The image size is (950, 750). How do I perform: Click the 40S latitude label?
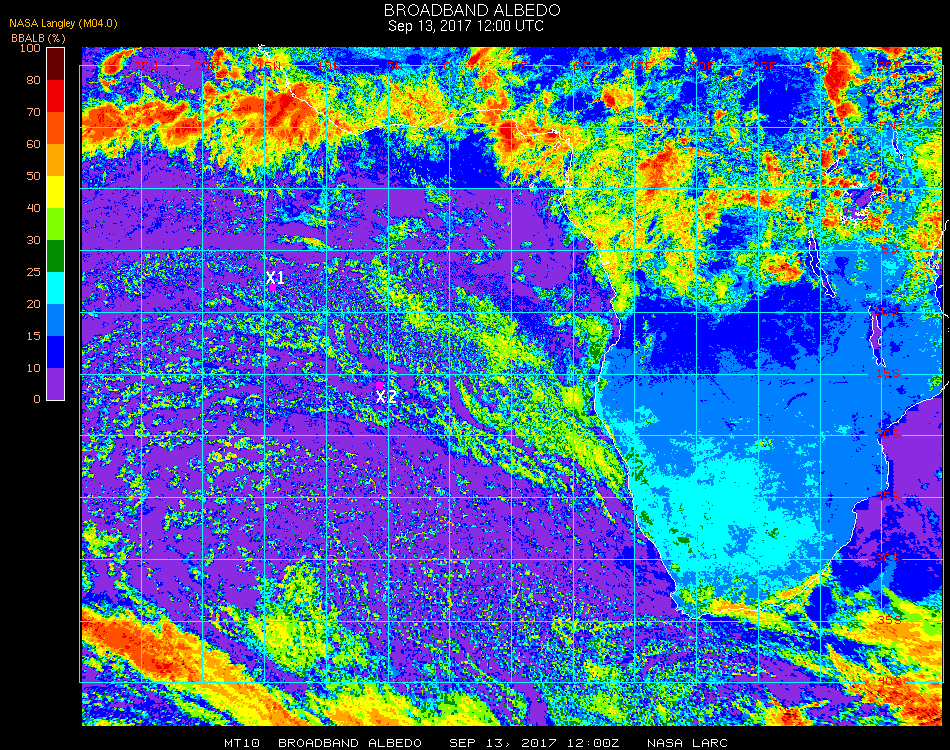(889, 682)
